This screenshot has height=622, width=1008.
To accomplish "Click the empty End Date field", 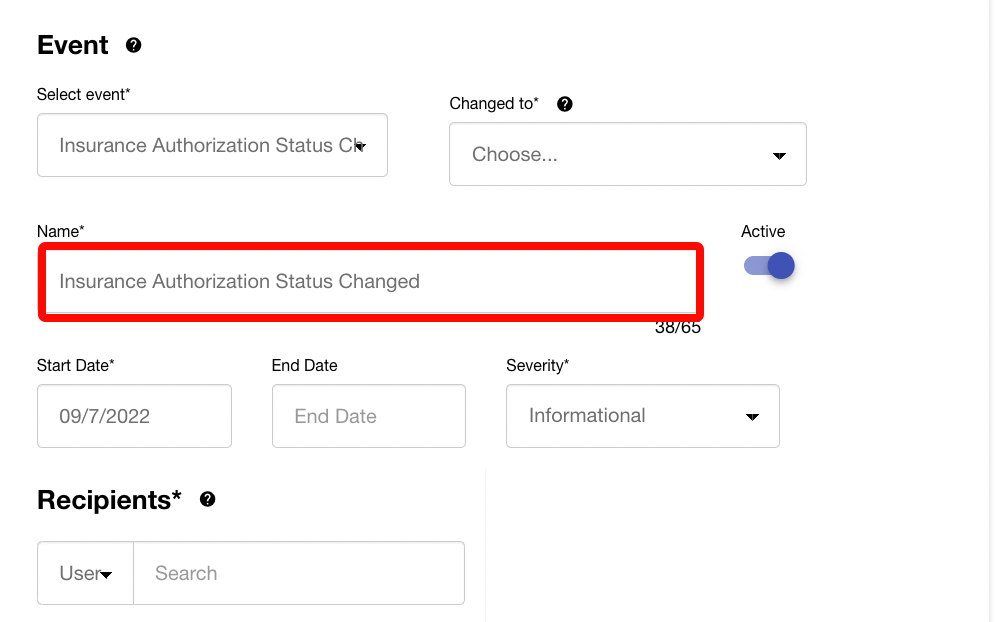I will [x=368, y=416].
